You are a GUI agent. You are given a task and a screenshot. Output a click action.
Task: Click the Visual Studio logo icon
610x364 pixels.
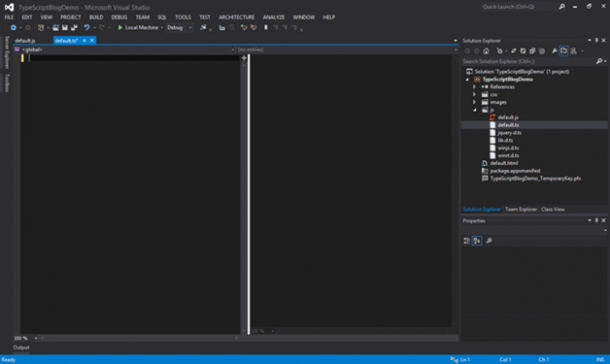click(9, 7)
